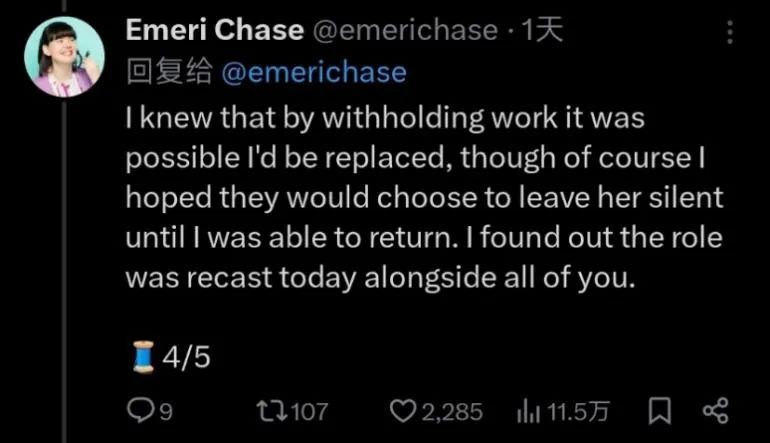Click the reply speech bubble icon
Screen dimensions: 770x443
click(140, 408)
